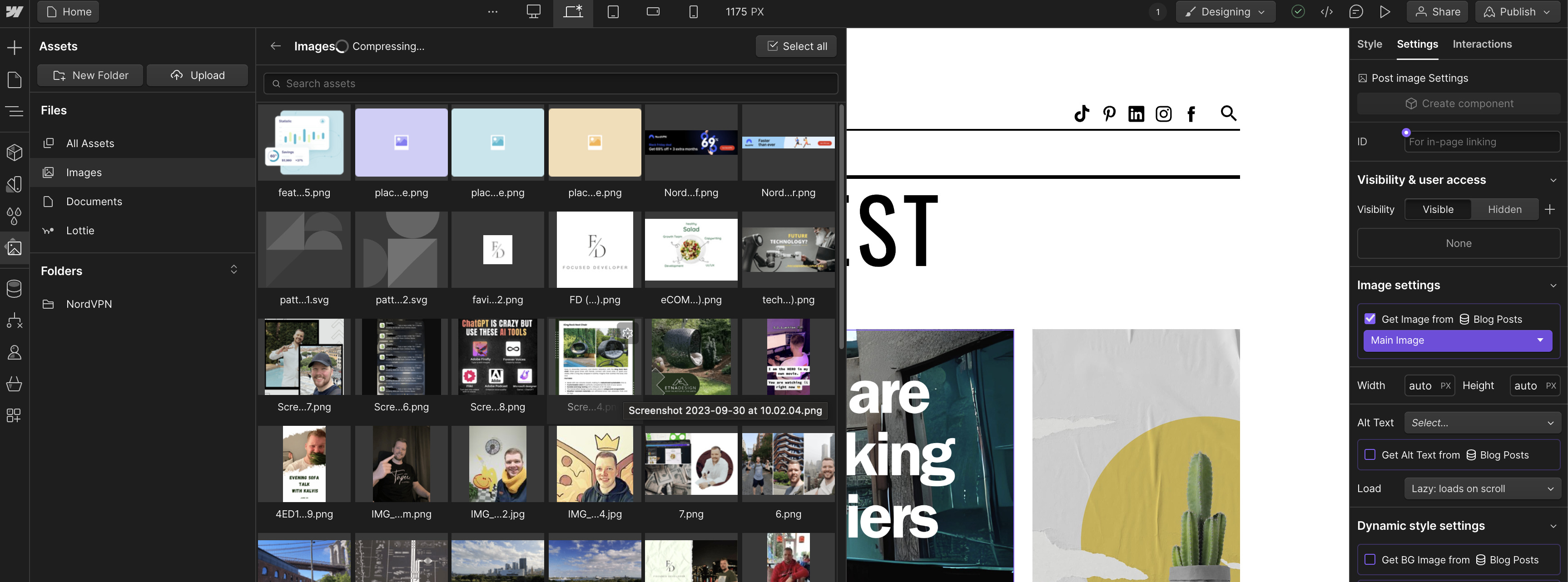Select the tablet breakpoint icon
Image resolution: width=1568 pixels, height=582 pixels.
613,11
